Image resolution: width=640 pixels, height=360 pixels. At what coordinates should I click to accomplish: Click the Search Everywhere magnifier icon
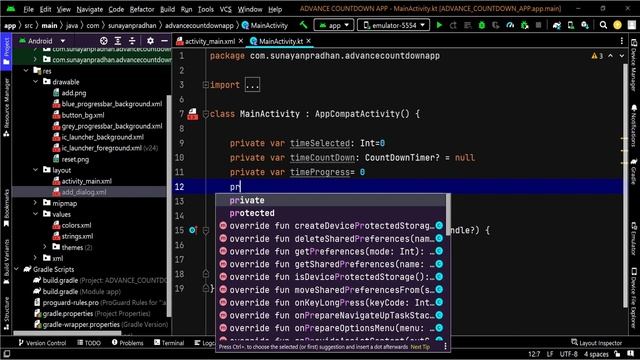[603, 25]
